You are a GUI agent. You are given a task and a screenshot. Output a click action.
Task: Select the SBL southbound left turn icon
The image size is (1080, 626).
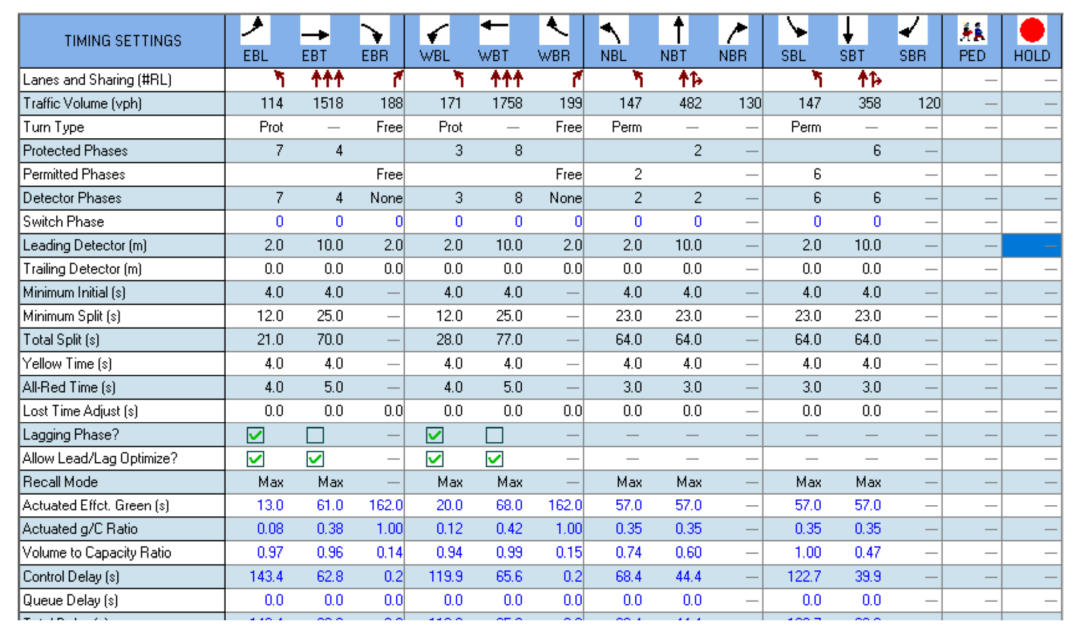click(794, 30)
